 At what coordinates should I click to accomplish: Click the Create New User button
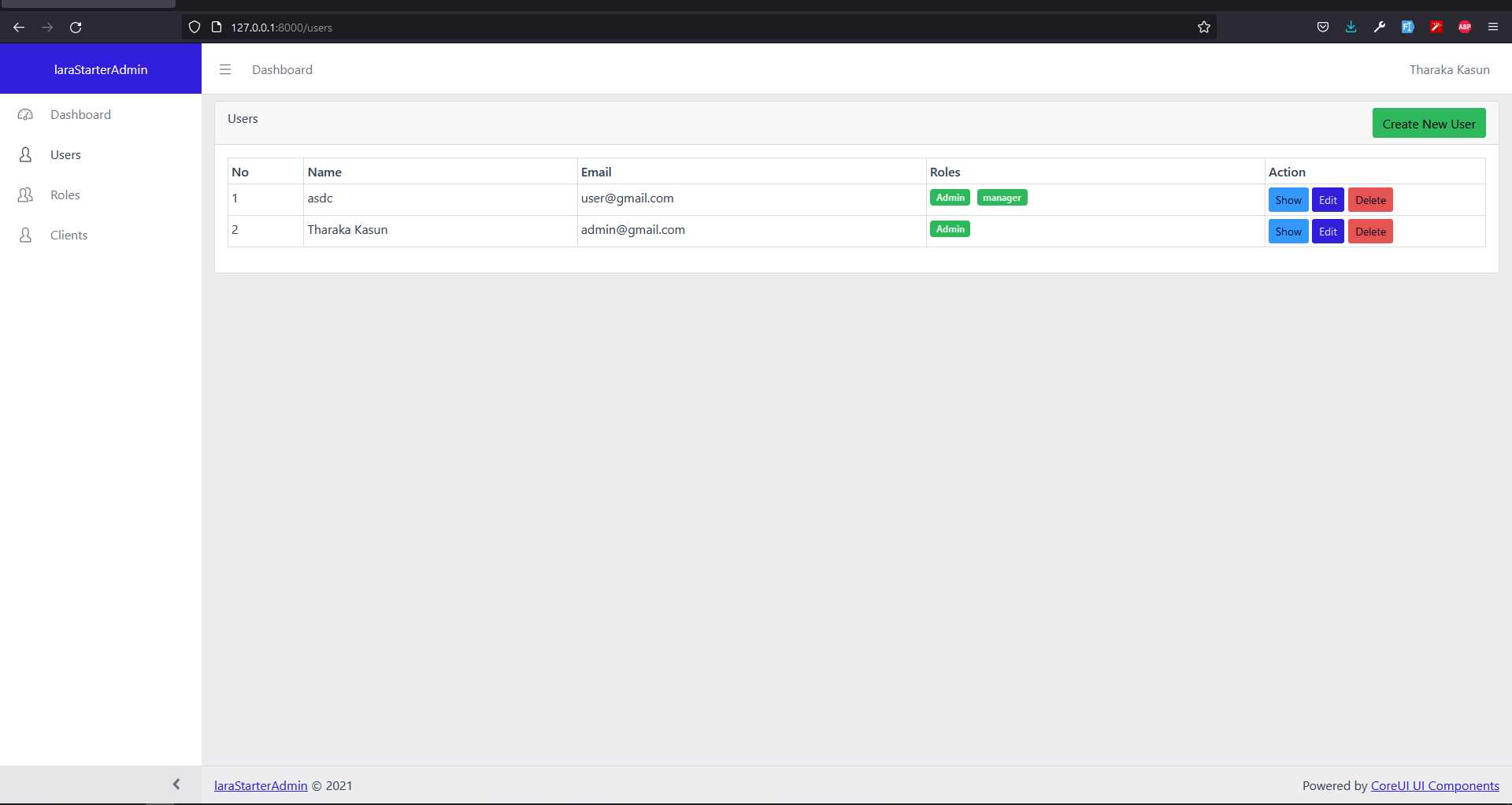click(1429, 124)
